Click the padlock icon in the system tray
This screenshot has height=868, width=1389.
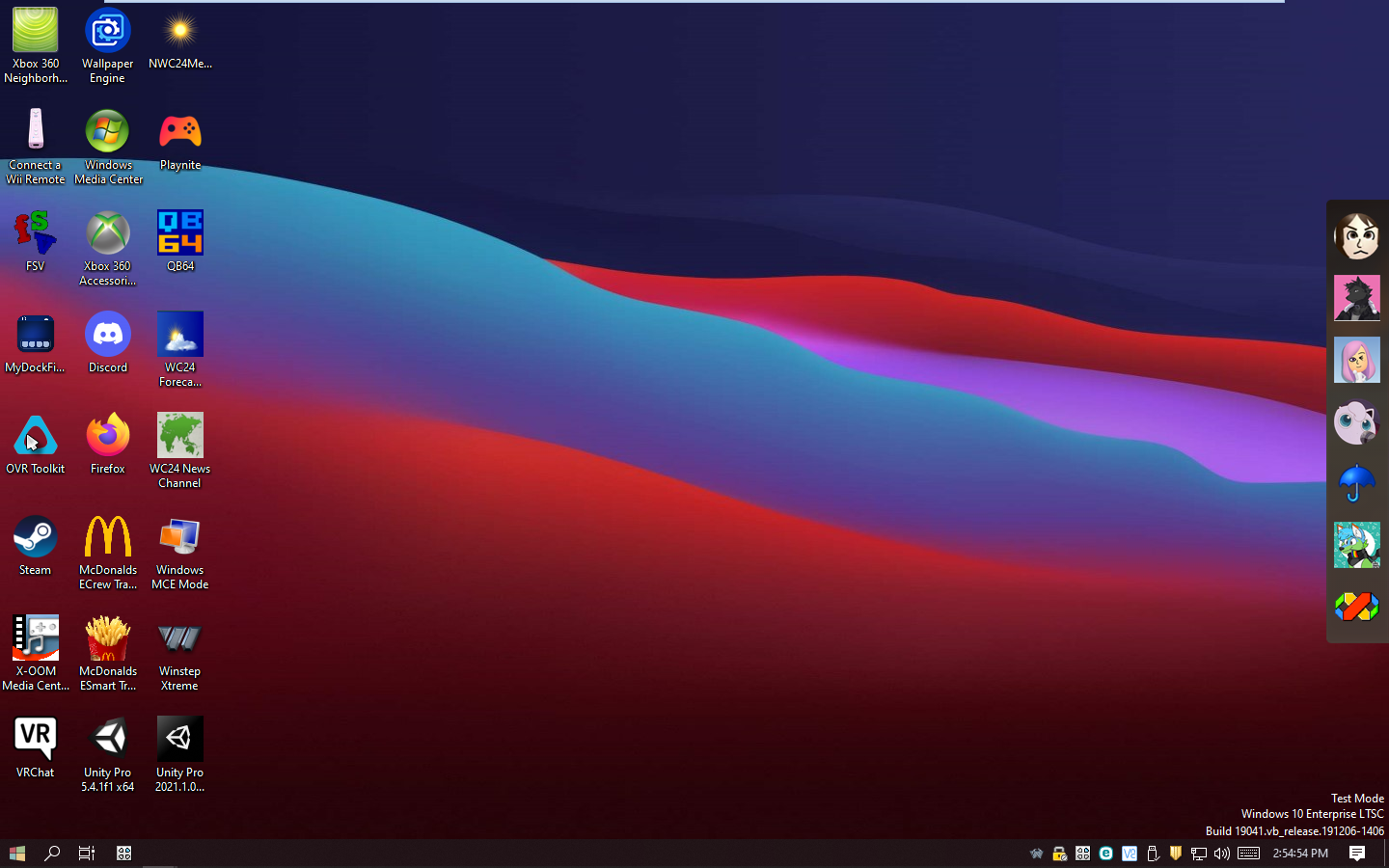[1059, 854]
